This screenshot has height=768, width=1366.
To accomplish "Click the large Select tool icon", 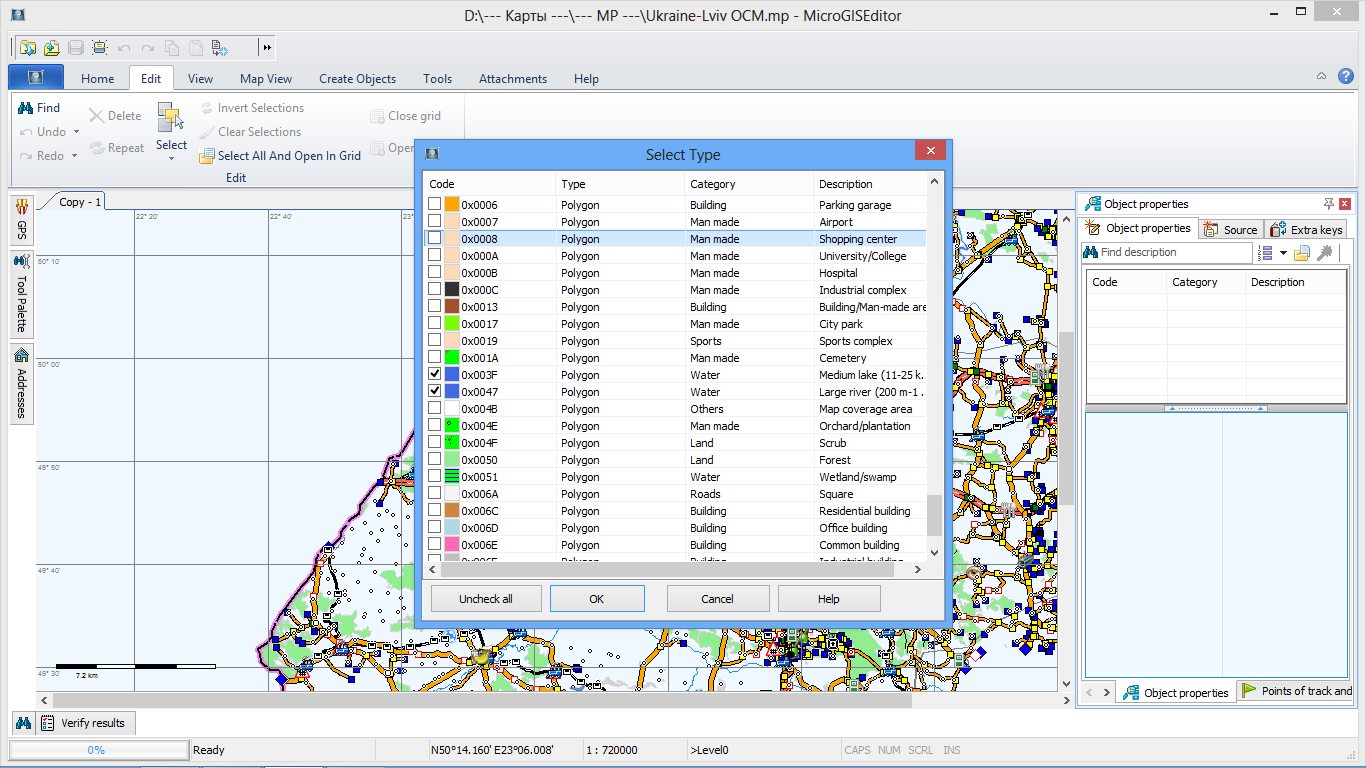I will (170, 118).
